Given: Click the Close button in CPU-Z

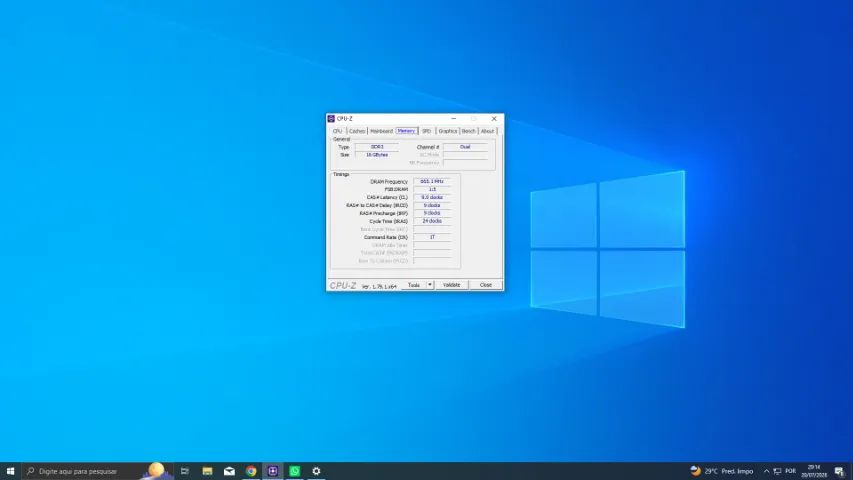Looking at the screenshot, I should pyautogui.click(x=486, y=285).
